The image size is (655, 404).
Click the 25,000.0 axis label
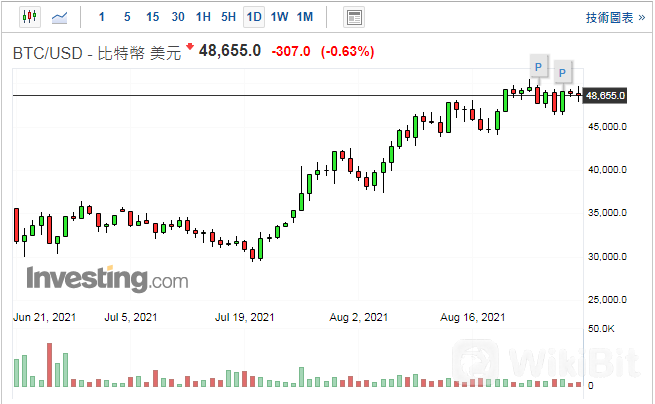[x=607, y=300]
